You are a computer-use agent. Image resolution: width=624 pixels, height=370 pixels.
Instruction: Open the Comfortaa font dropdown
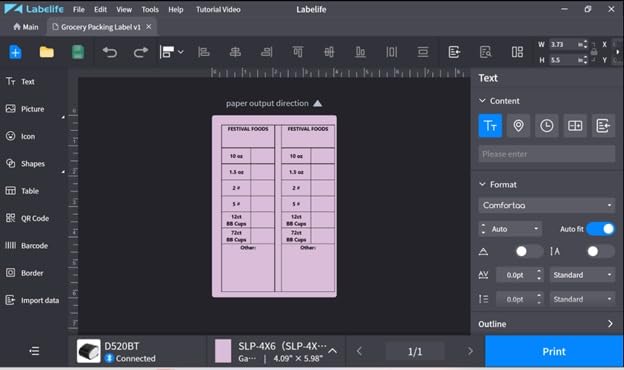(547, 205)
